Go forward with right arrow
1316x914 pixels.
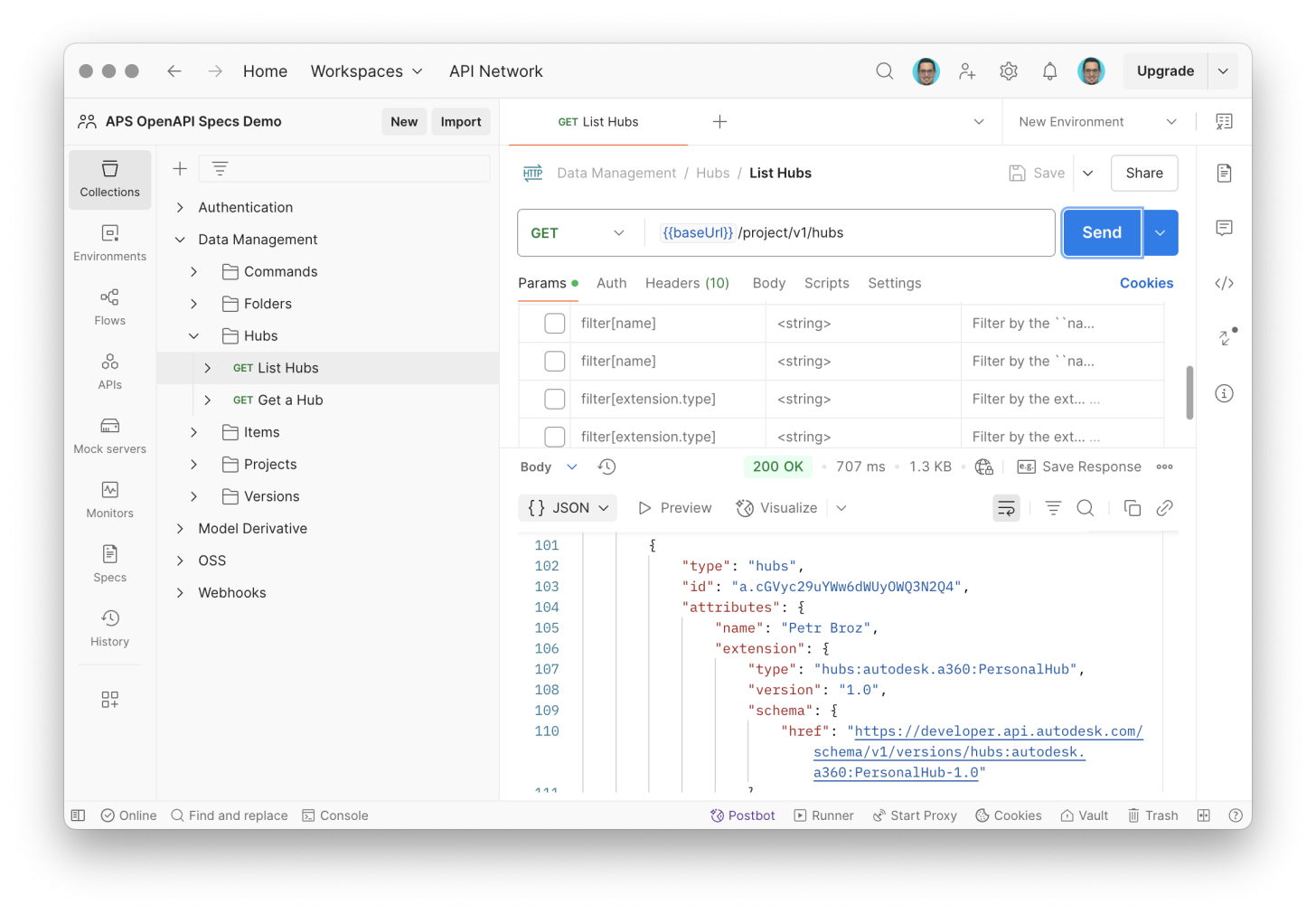215,71
